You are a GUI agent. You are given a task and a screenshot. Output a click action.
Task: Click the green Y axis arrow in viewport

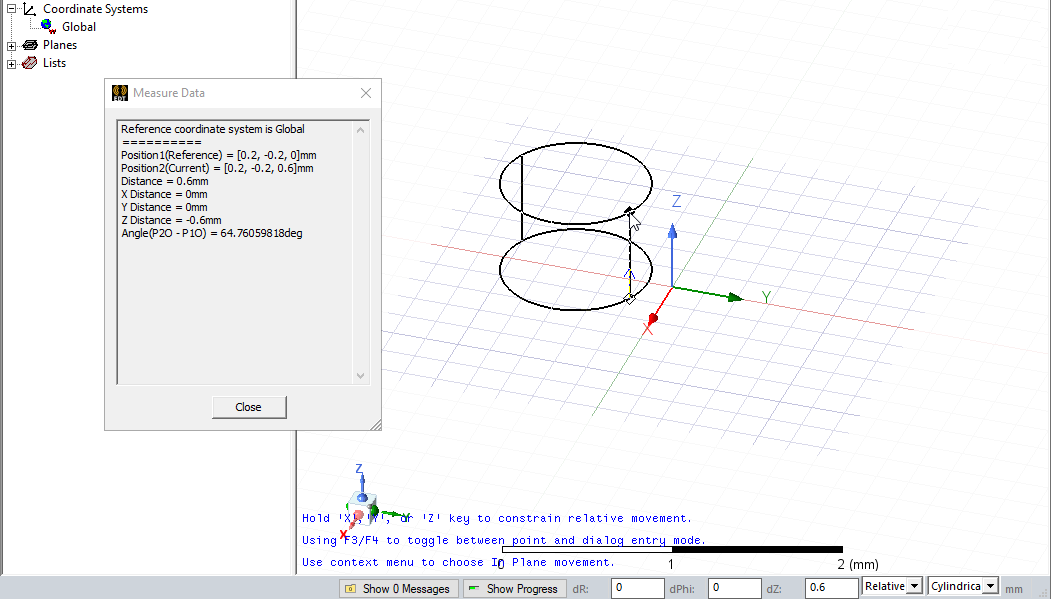[735, 297]
